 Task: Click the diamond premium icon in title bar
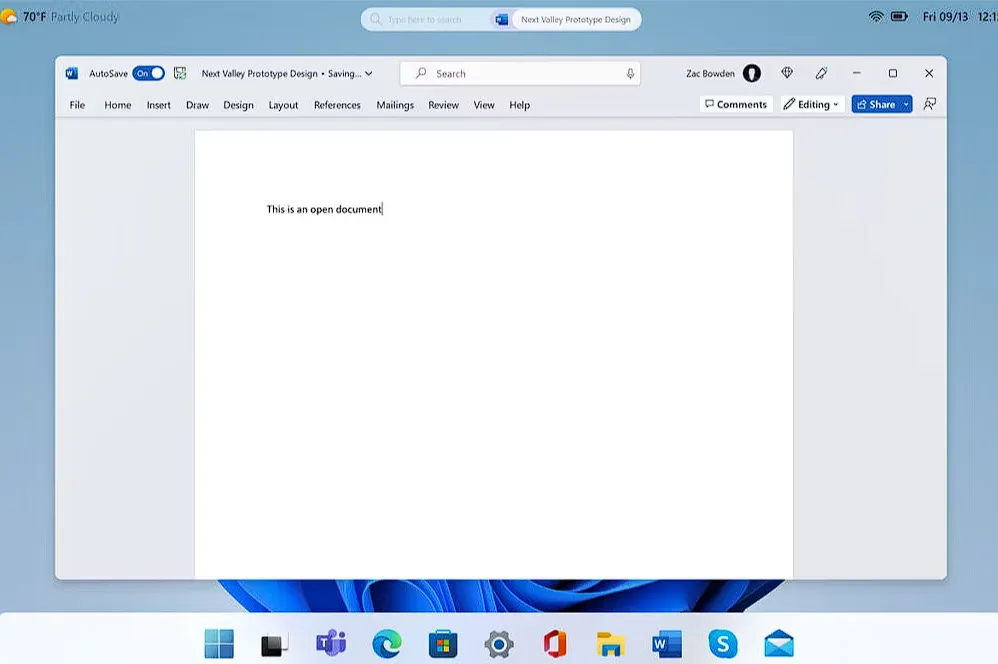coord(787,73)
